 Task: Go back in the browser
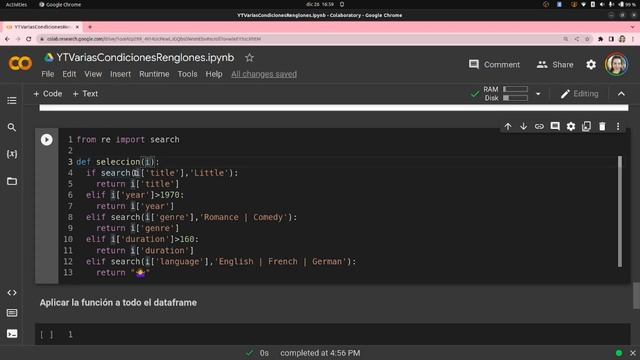(x=7, y=39)
